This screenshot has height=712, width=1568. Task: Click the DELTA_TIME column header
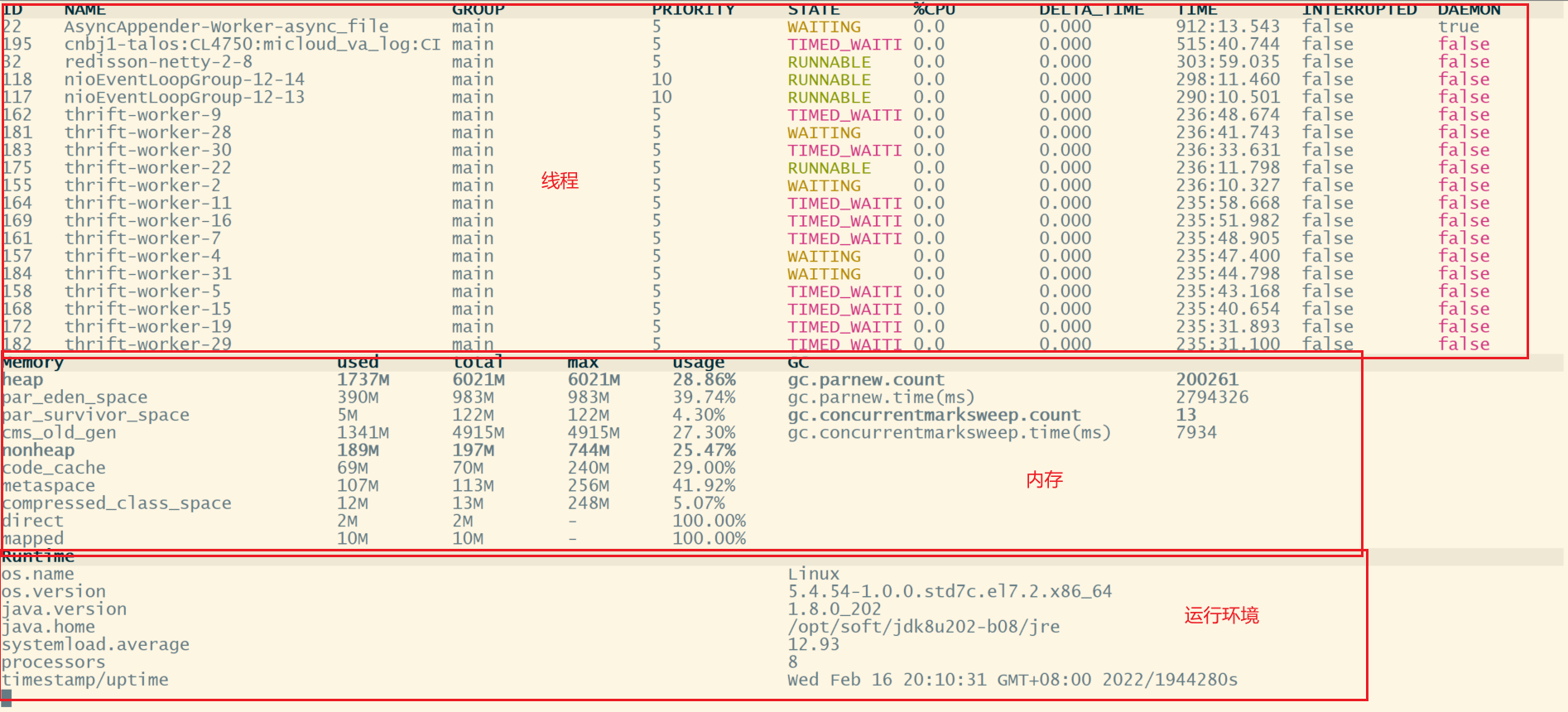coord(1092,10)
